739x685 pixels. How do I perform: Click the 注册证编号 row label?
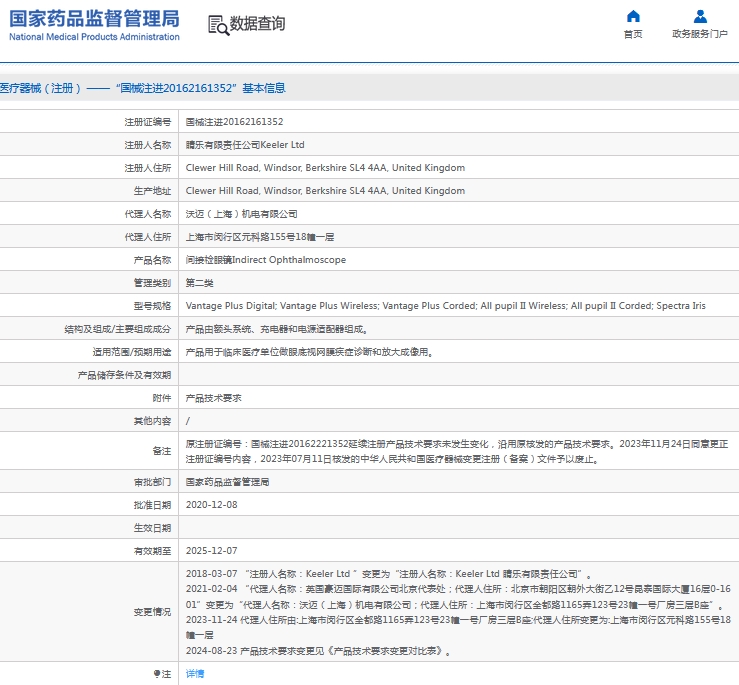coord(148,122)
